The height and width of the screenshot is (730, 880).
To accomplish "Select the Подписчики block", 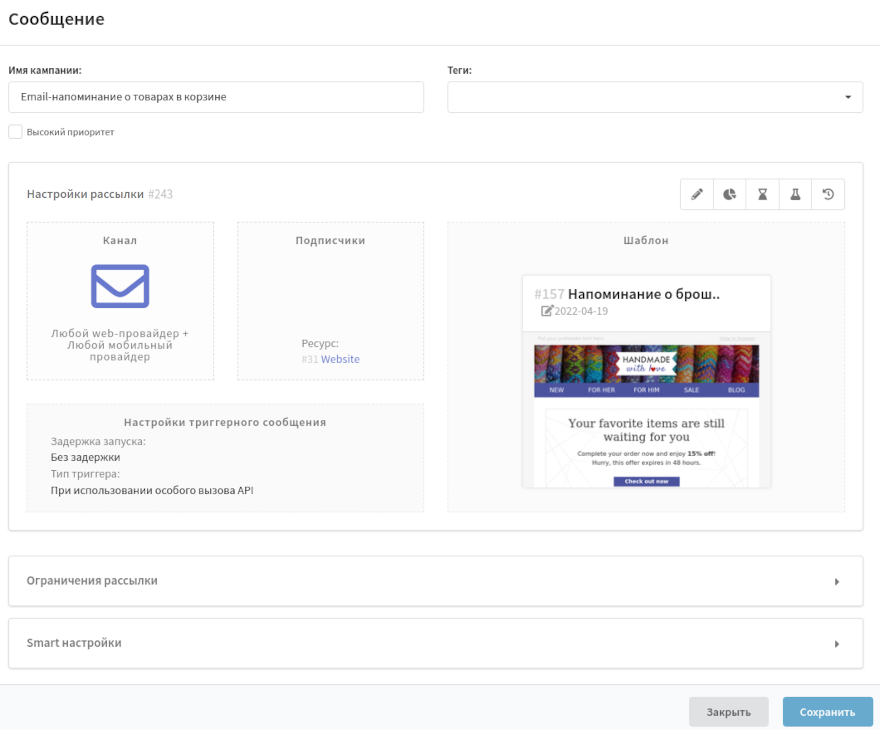I will click(x=330, y=301).
